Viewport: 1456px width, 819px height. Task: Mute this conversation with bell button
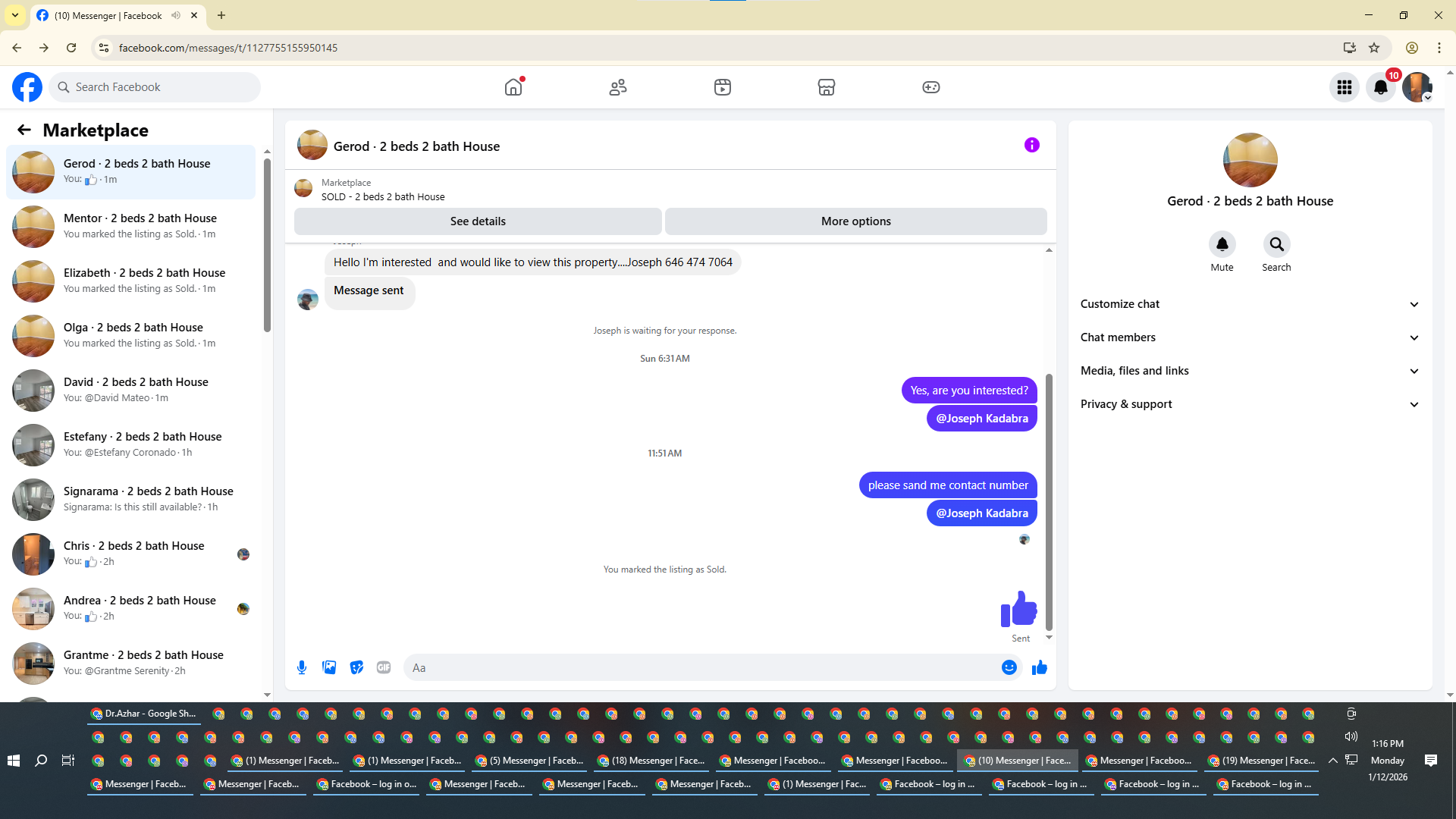coord(1222,244)
